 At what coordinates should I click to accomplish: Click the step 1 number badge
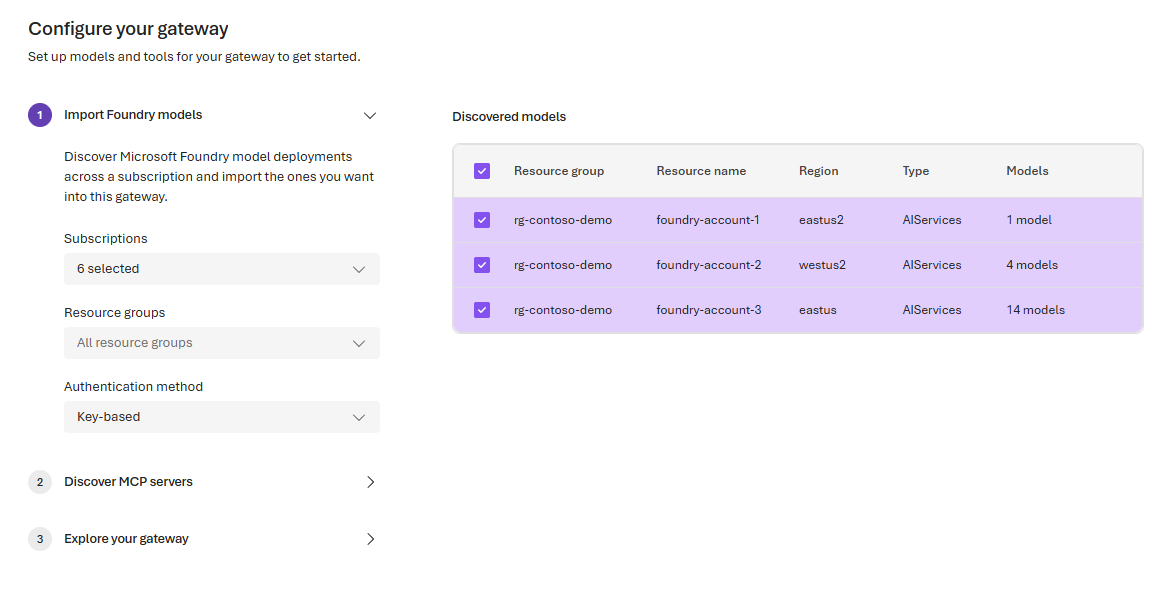[x=40, y=115]
